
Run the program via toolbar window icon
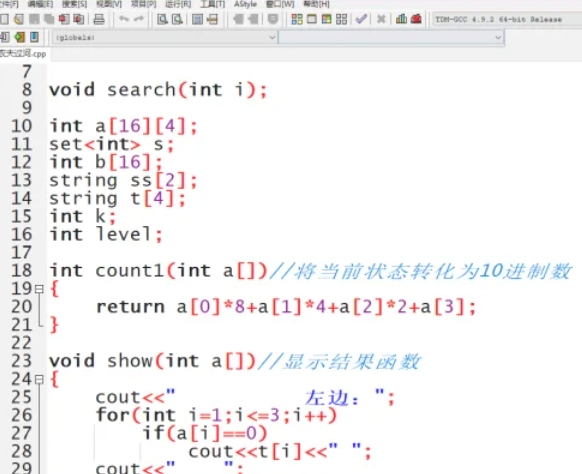(x=312, y=19)
